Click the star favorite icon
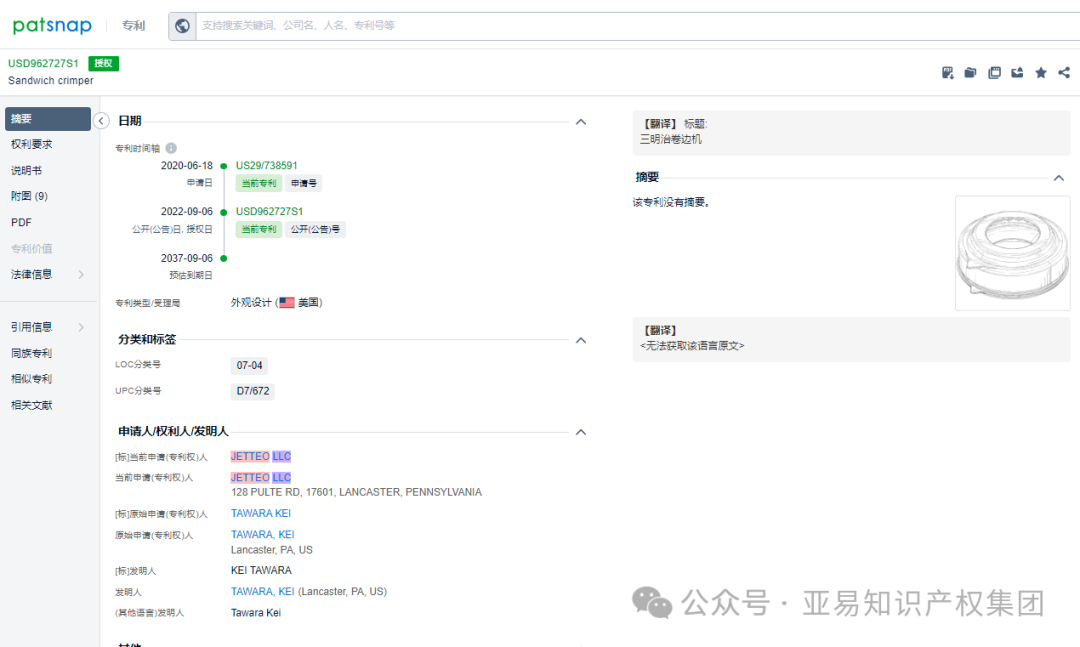 pos(1041,72)
